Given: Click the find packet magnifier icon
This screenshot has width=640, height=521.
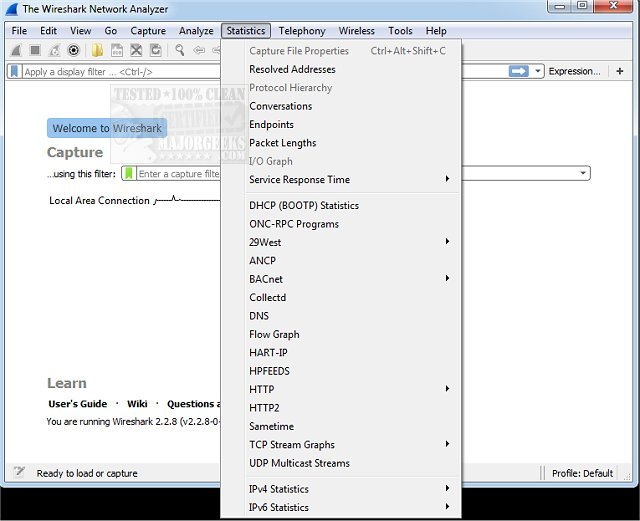Looking at the screenshot, I should (179, 50).
